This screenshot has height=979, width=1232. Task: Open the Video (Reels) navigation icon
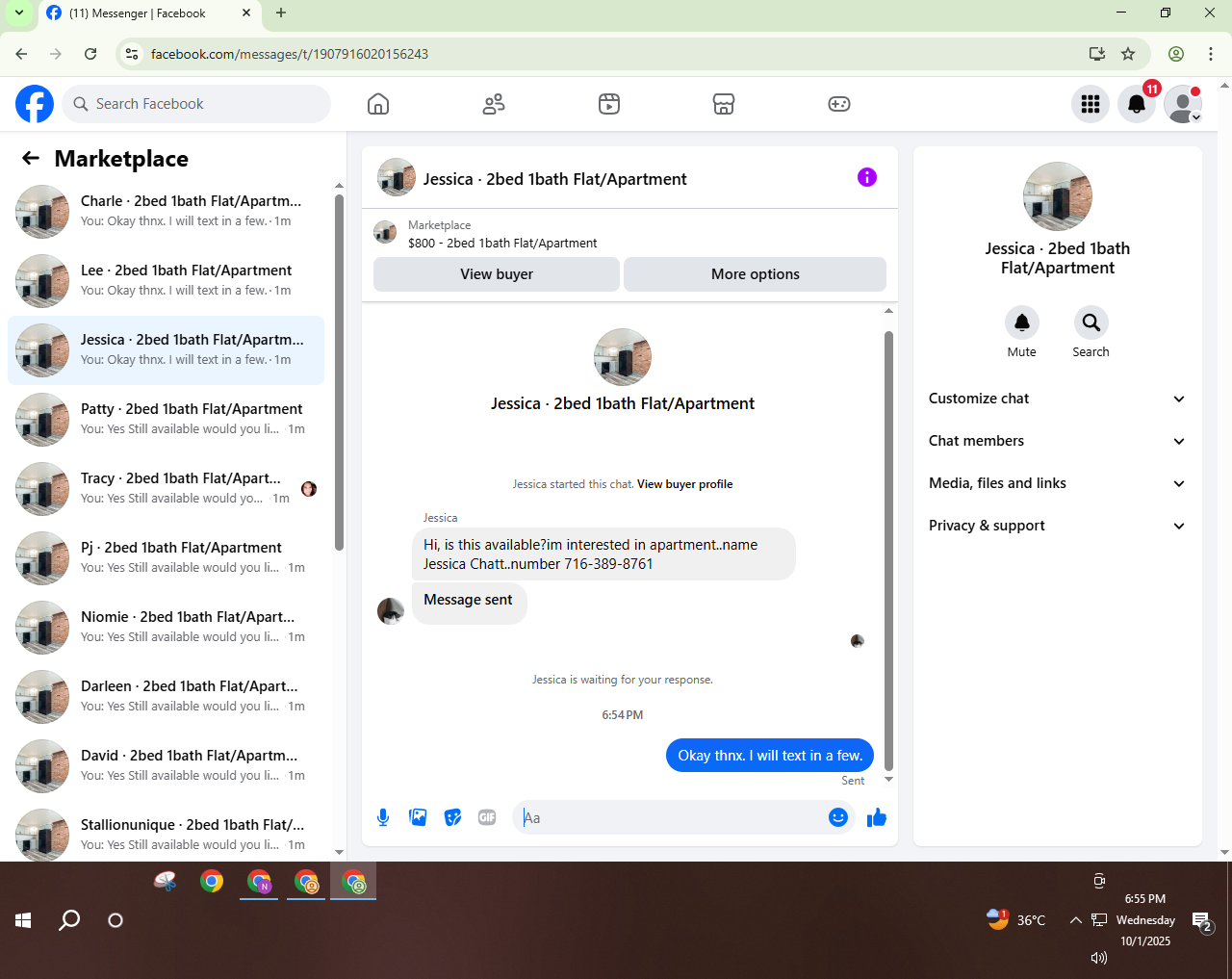609,104
